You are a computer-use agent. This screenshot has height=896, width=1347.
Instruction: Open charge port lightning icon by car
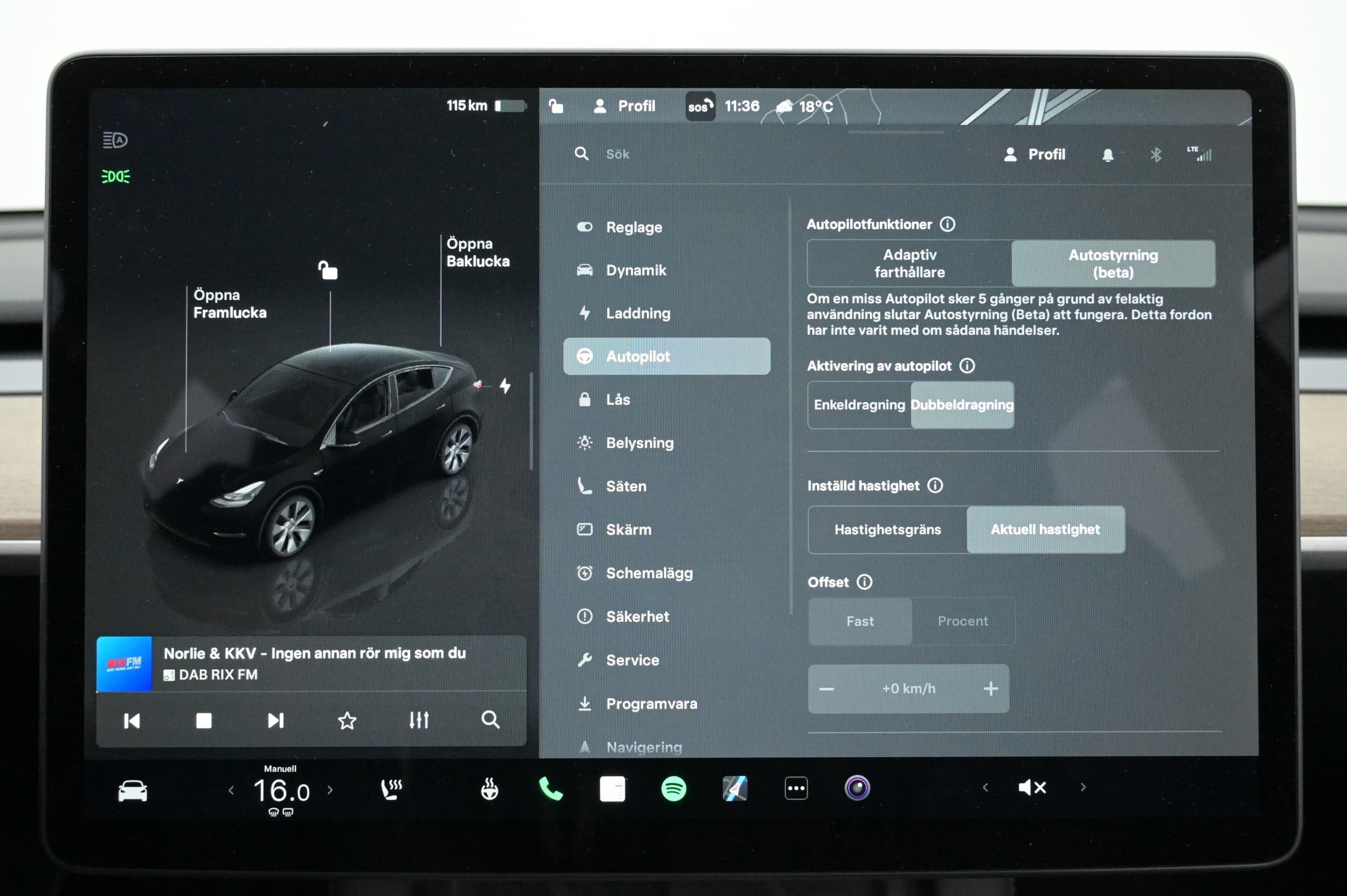pos(505,386)
